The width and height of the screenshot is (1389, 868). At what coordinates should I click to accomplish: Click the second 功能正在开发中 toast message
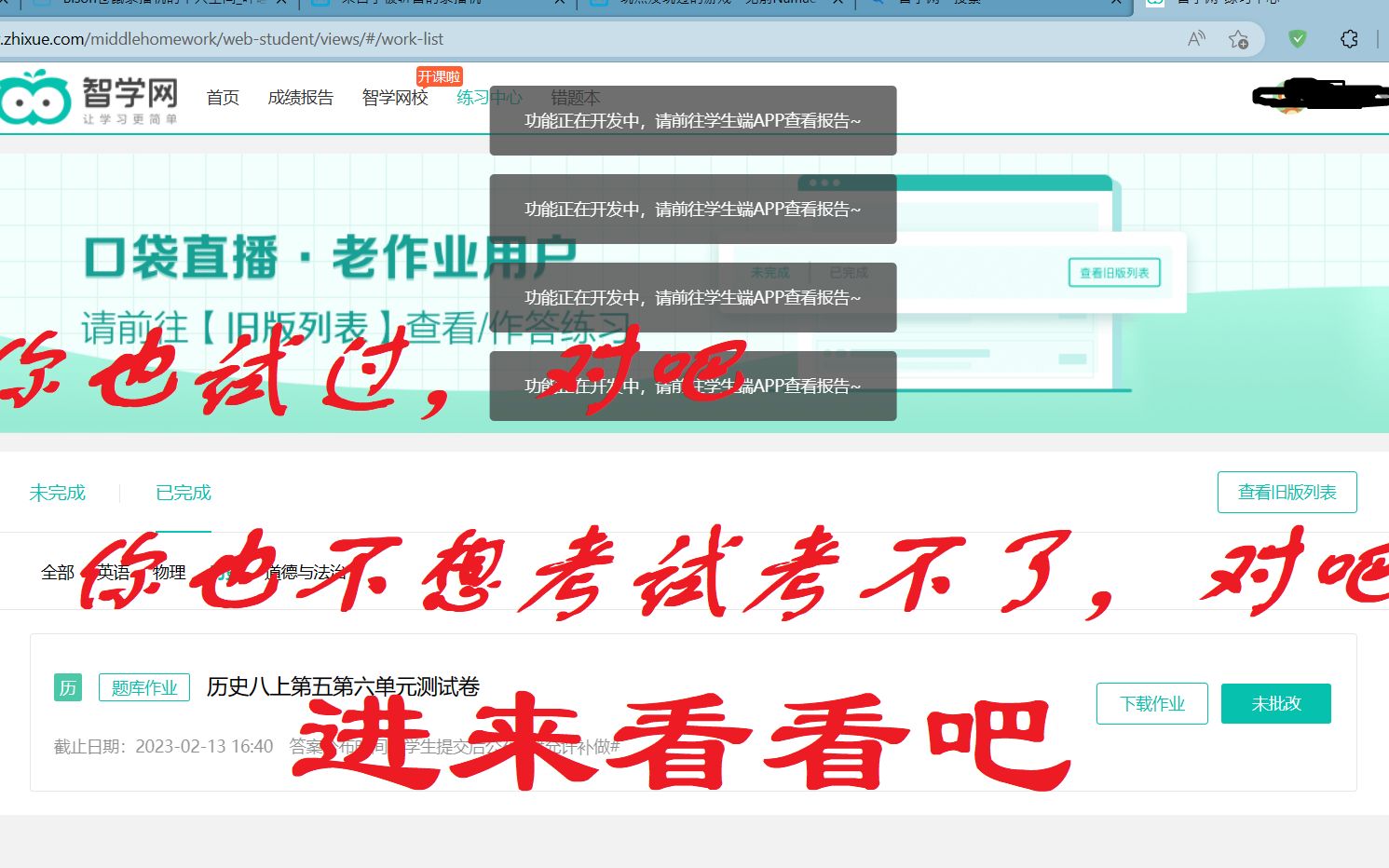pos(693,209)
